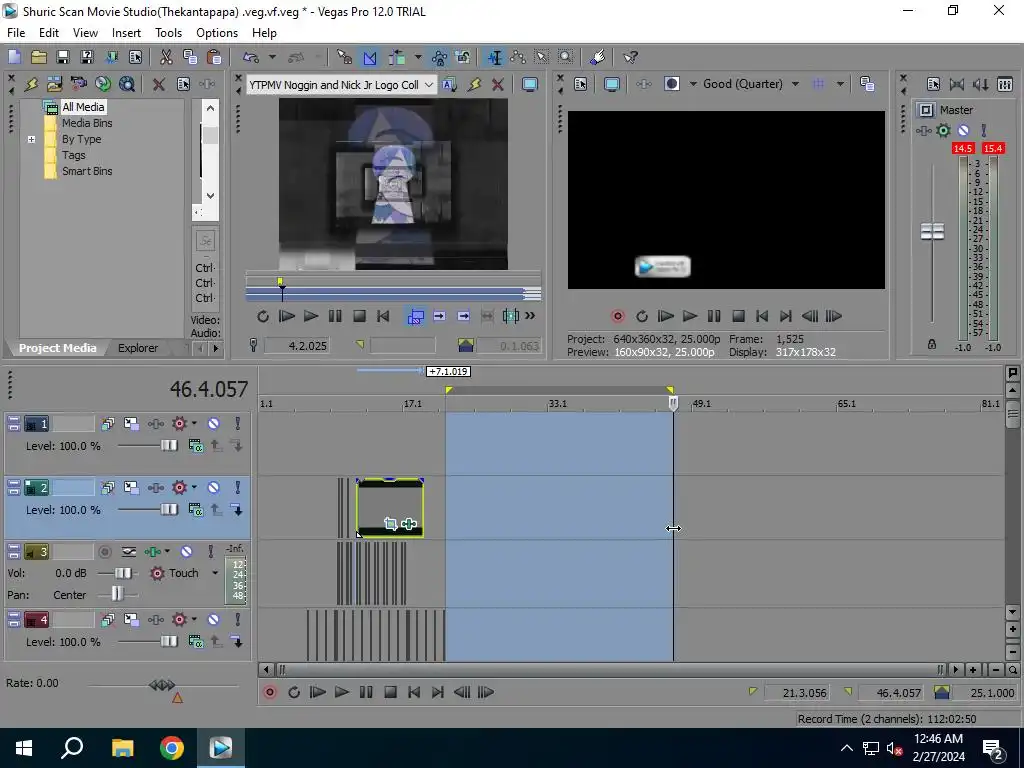This screenshot has width=1024, height=768.
Task: Open the Undo history dropdown arrow
Action: pos(272,57)
